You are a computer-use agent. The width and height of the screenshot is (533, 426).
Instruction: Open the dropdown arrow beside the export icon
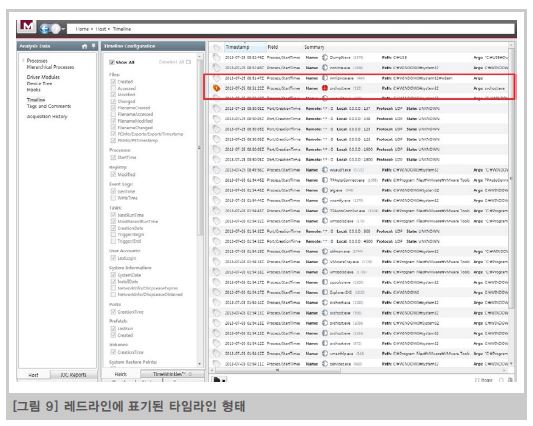click(224, 380)
